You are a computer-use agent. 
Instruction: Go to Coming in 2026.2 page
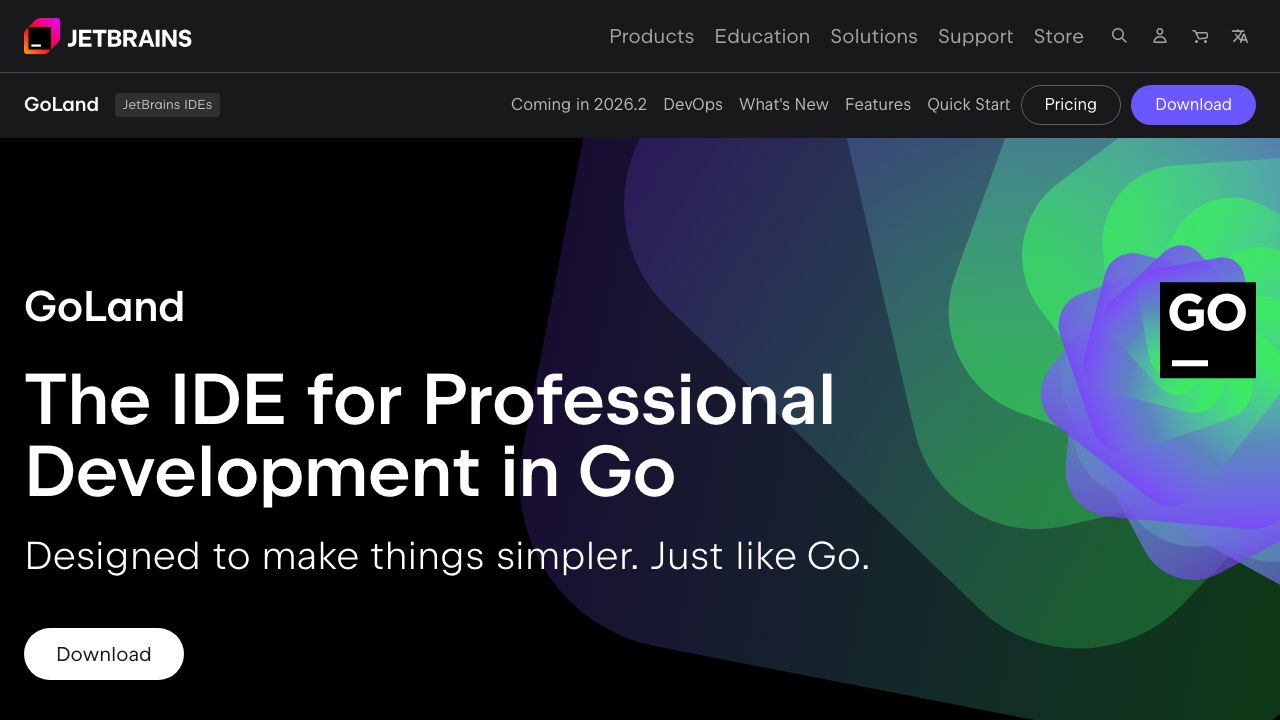(x=579, y=104)
